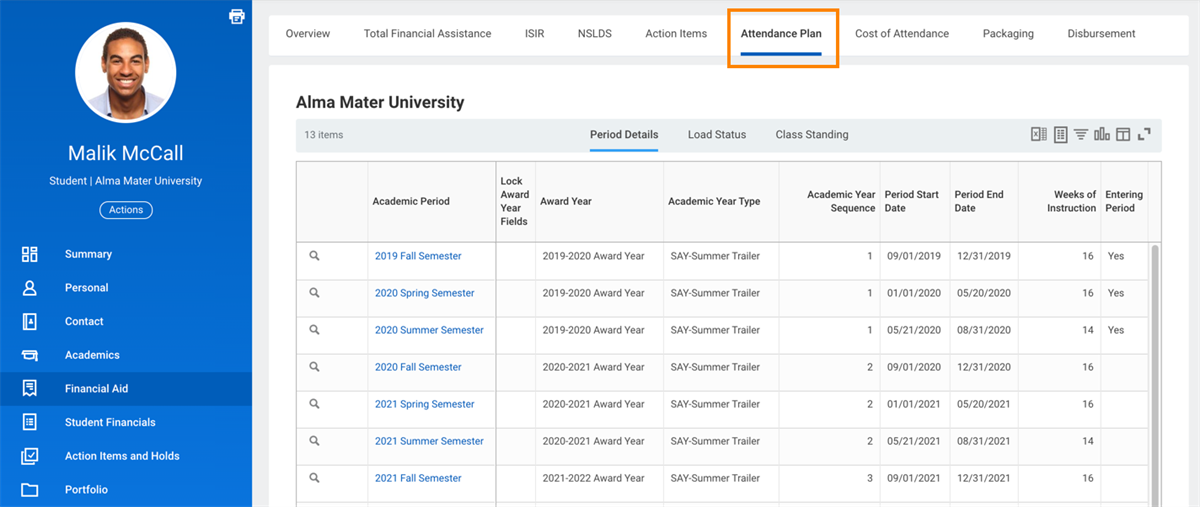Image resolution: width=1200 pixels, height=507 pixels.
Task: Click magnifier icon for 2020 Summer Semester row
Action: point(314,330)
